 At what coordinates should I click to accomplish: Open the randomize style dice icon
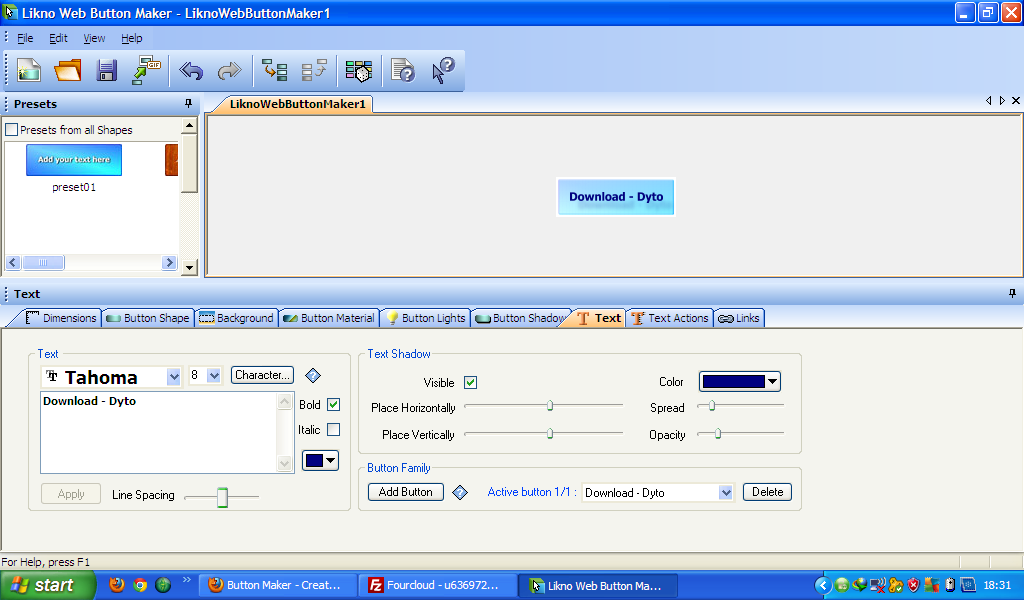tap(358, 70)
